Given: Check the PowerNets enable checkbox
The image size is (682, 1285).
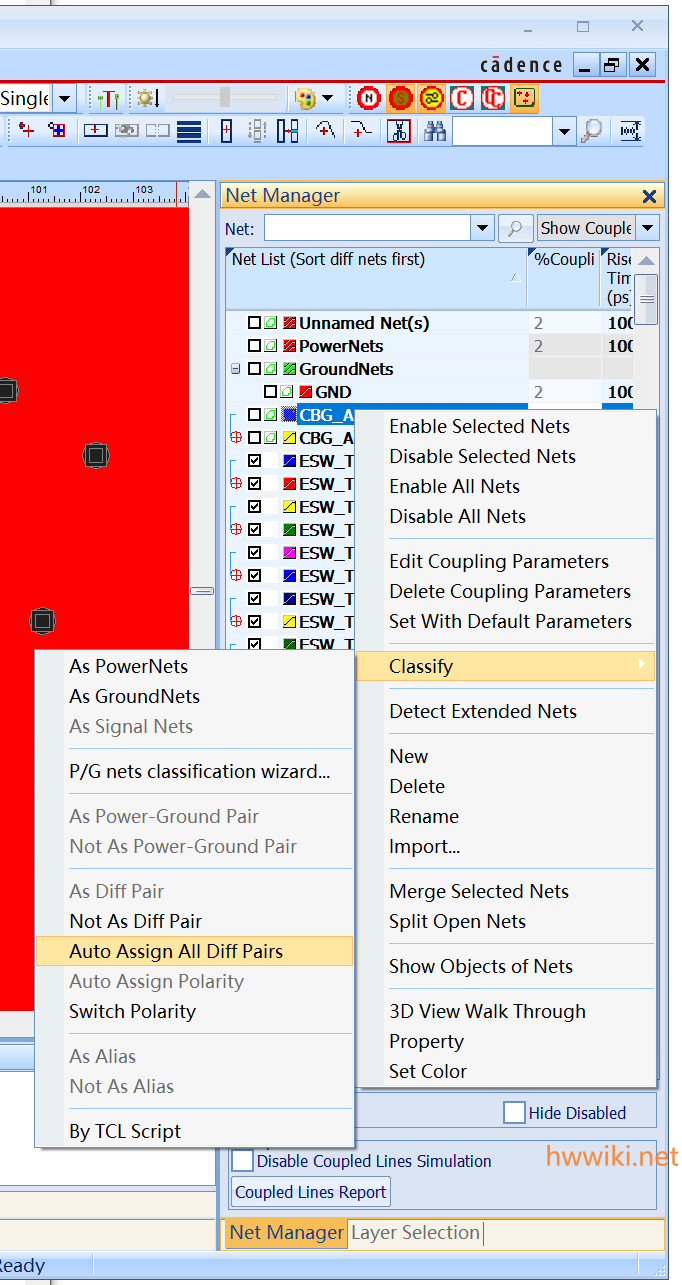Looking at the screenshot, I should (255, 346).
